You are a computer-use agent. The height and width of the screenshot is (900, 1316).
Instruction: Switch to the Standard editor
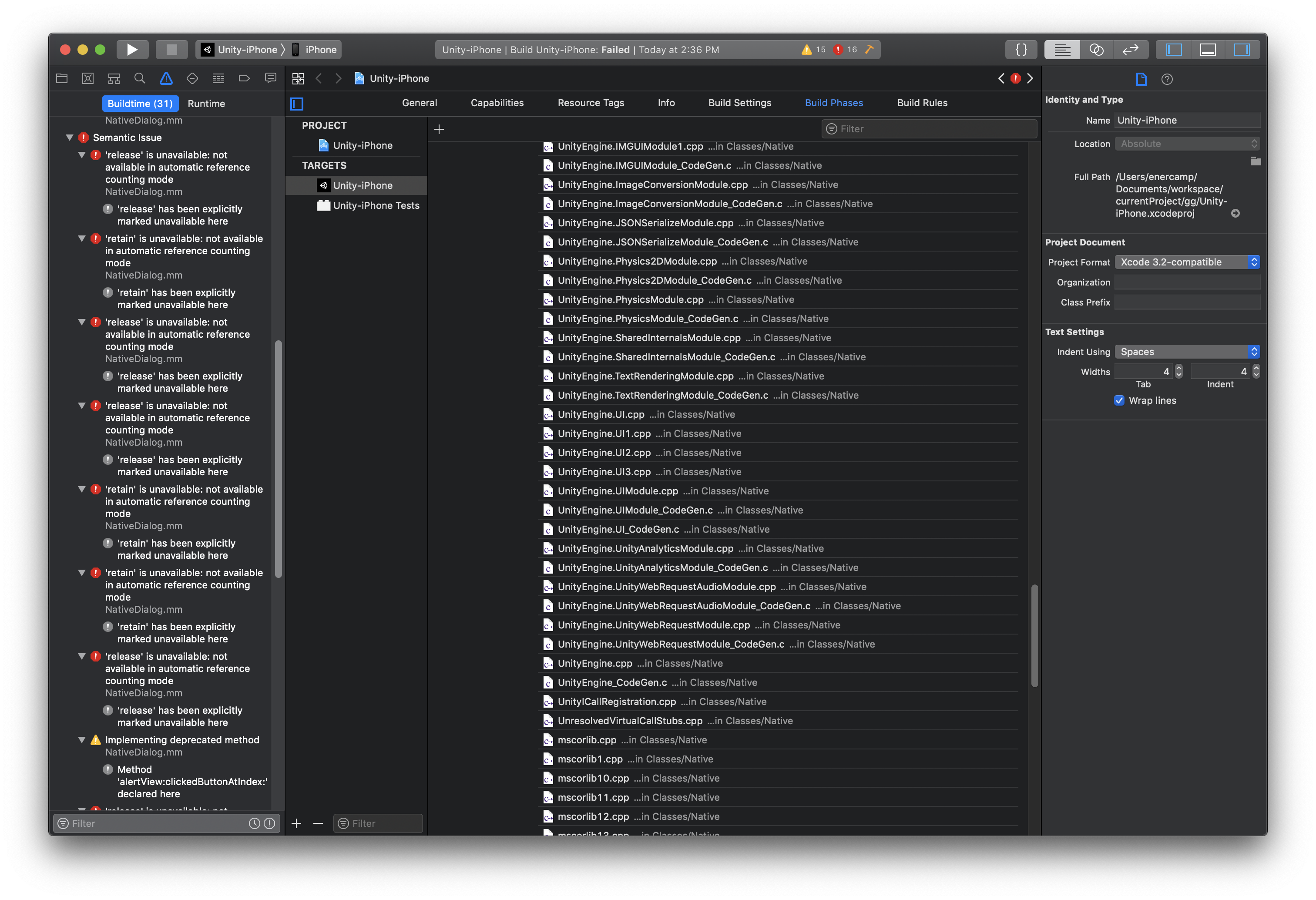pos(1062,50)
